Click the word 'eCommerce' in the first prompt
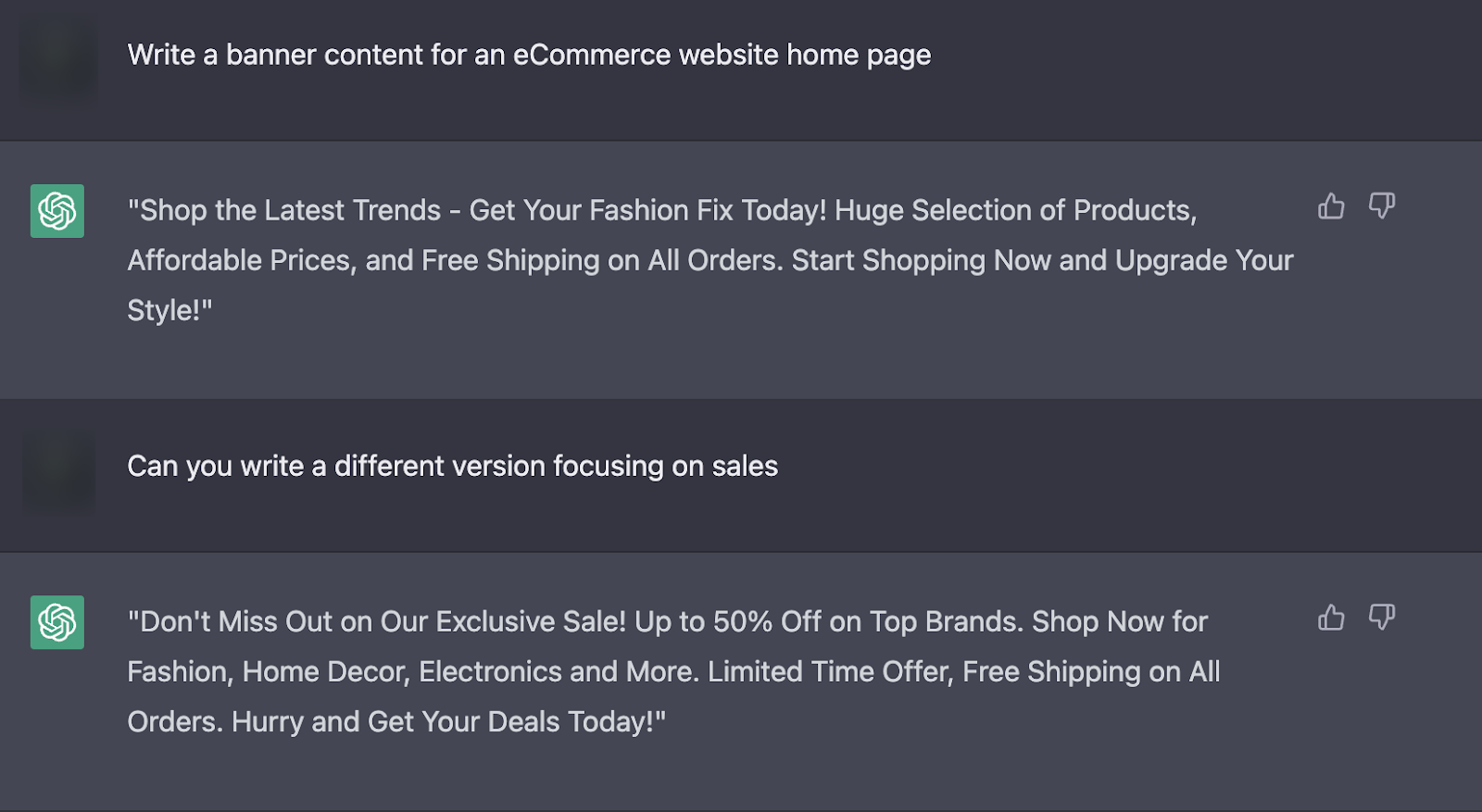The width and height of the screenshot is (1482, 812). [x=591, y=55]
